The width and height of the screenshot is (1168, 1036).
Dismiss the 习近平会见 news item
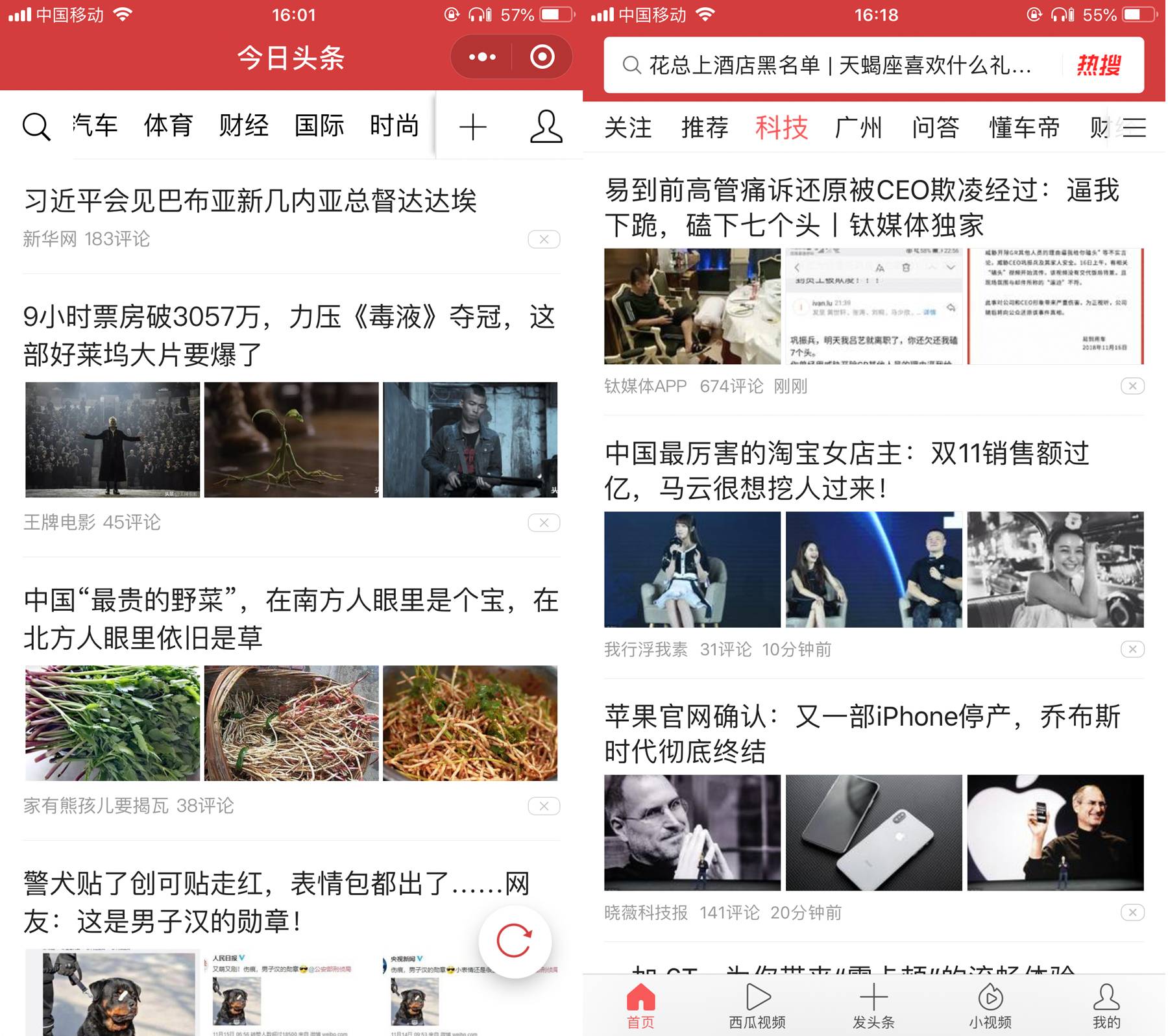coord(544,240)
